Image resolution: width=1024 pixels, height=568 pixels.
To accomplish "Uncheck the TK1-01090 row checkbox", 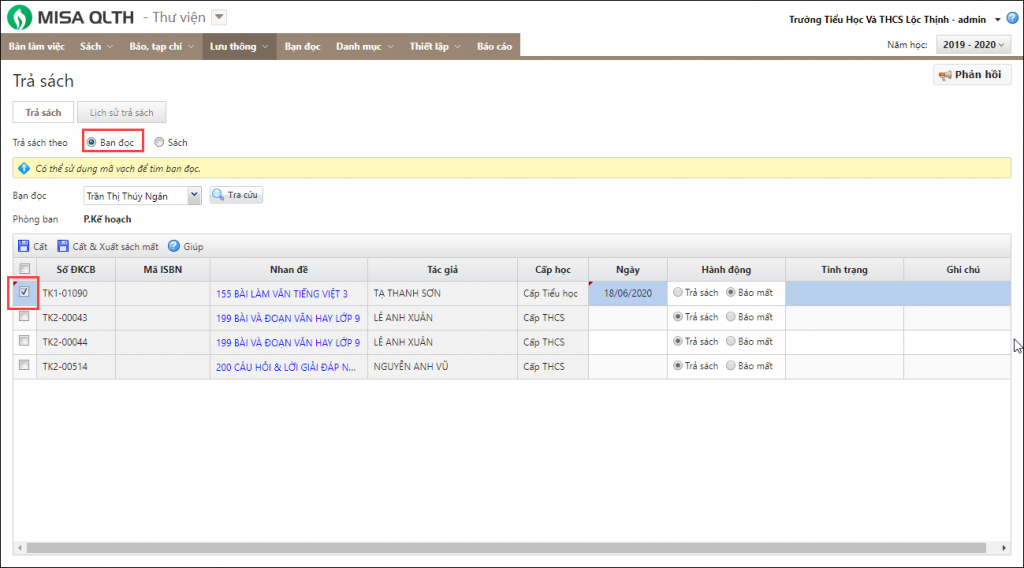I will pos(24,293).
